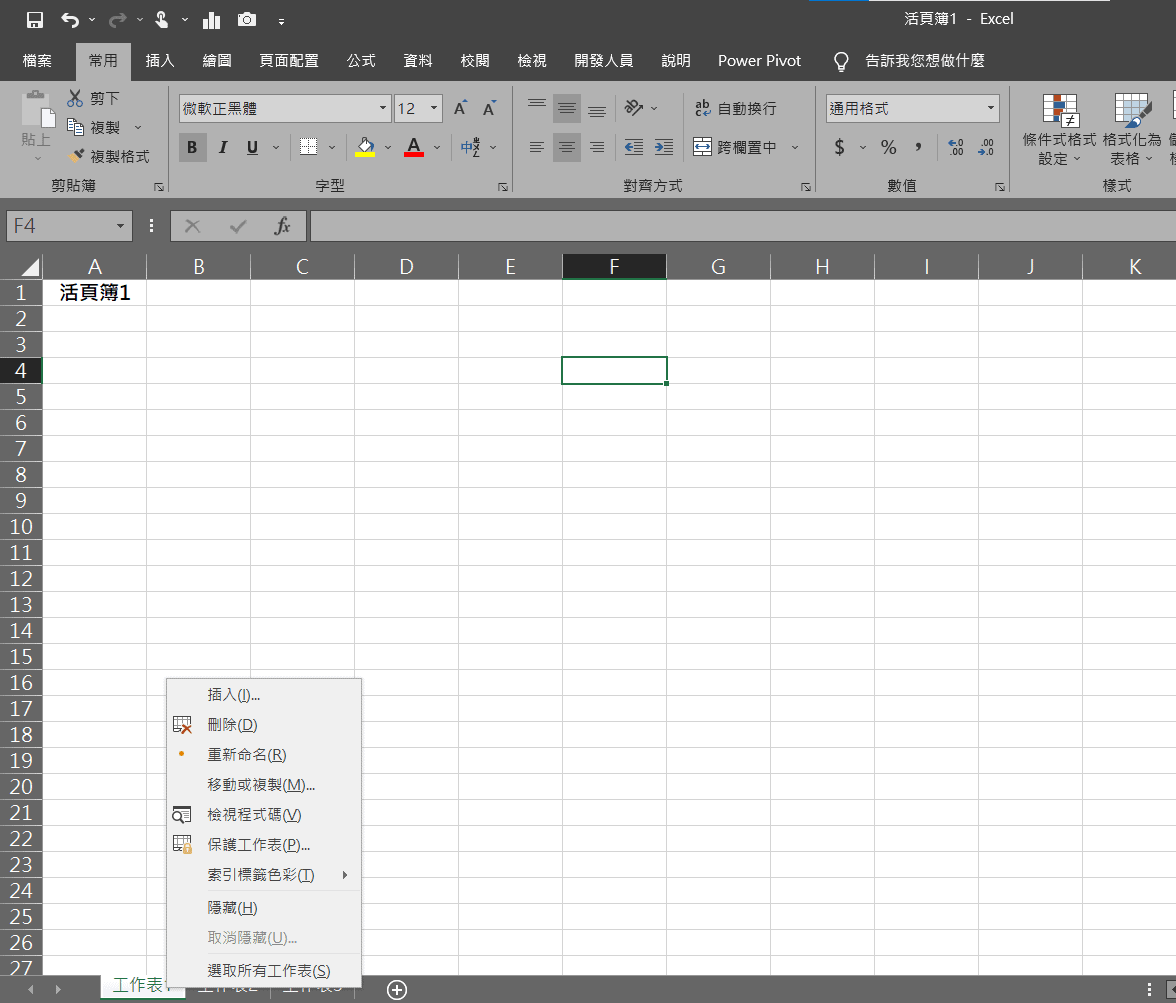Expand the font color dropdown arrow

coord(437,147)
